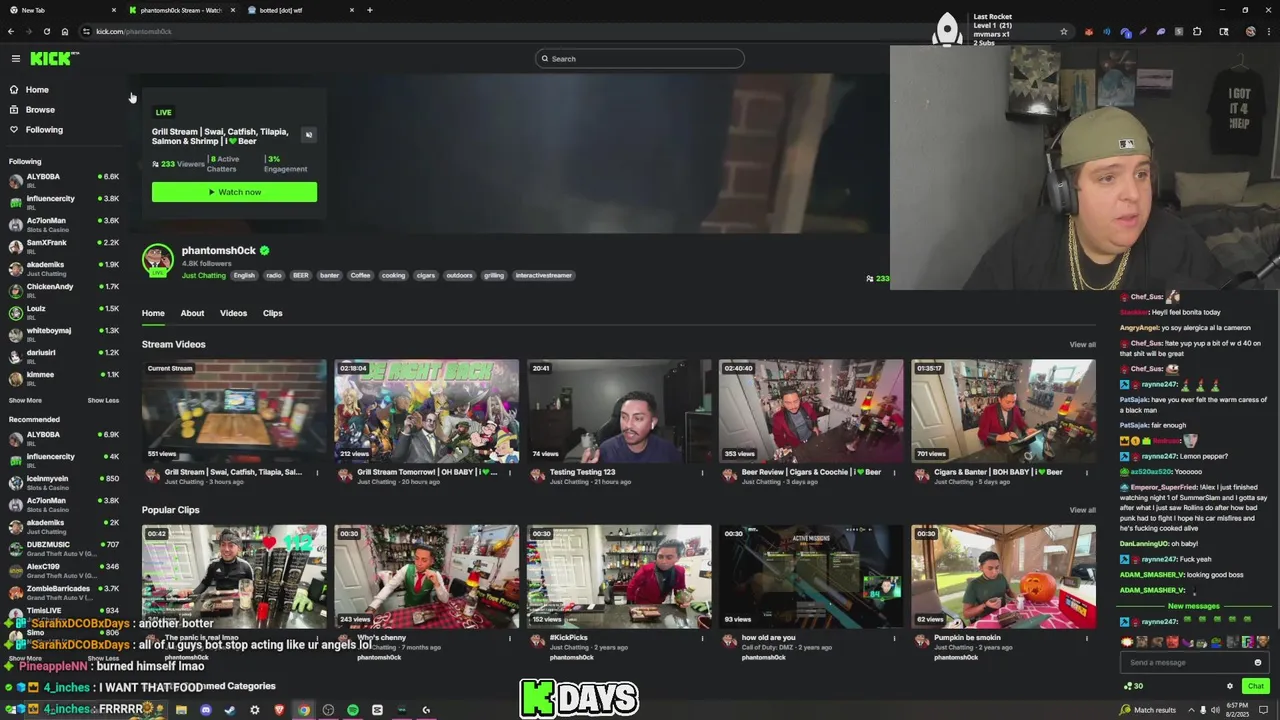Screen dimensions: 1280x720
Task: Open the Current Stream video thumbnail
Action: 234,411
